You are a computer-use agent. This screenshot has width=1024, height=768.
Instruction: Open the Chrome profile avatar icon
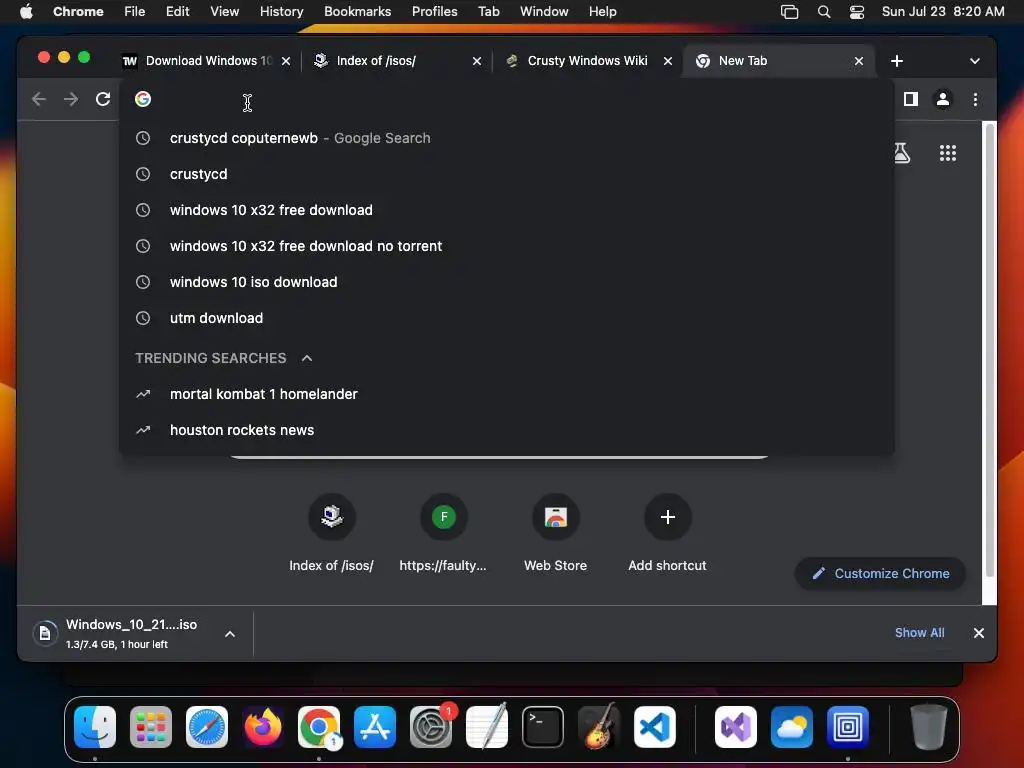(942, 99)
